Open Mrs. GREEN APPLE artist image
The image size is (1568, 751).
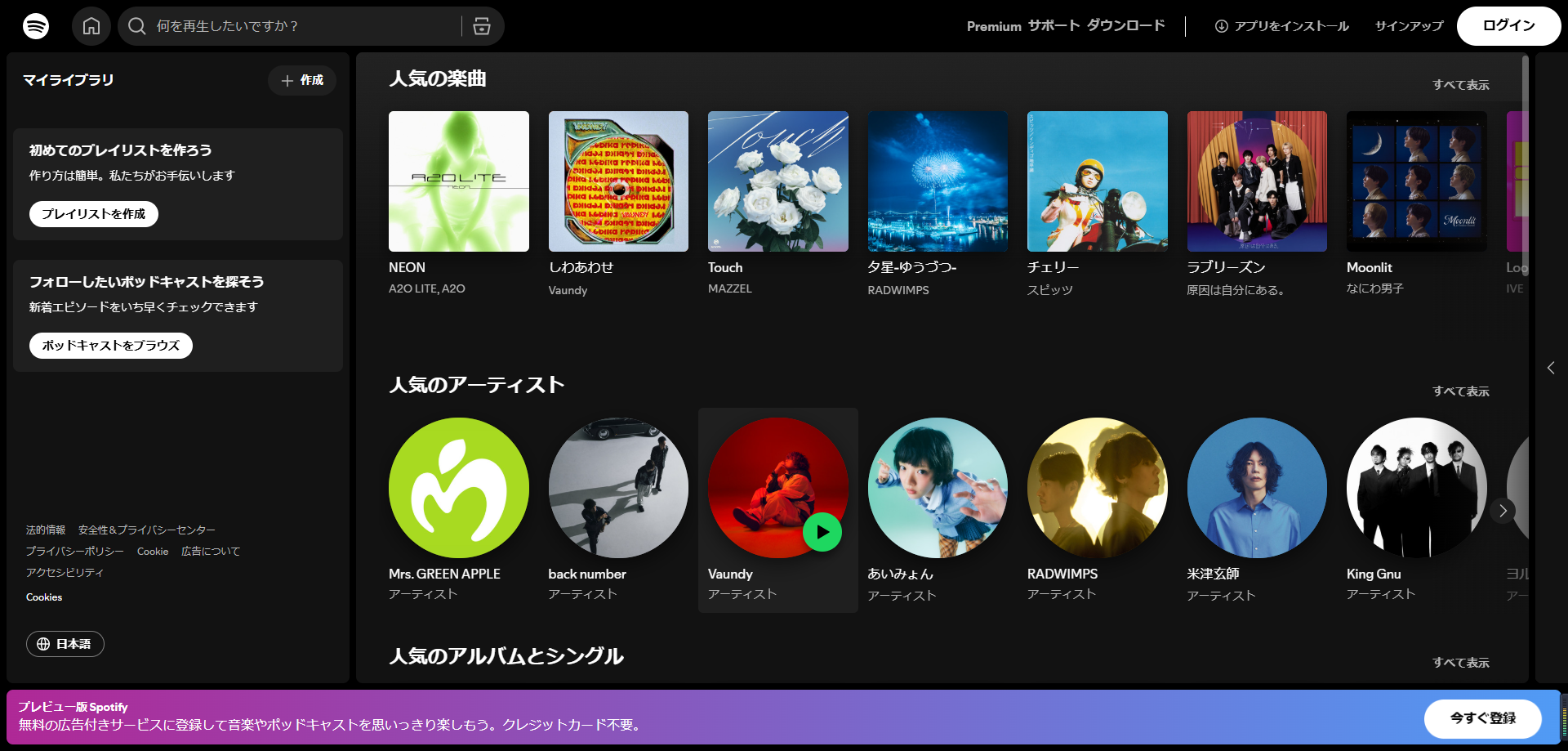point(459,488)
